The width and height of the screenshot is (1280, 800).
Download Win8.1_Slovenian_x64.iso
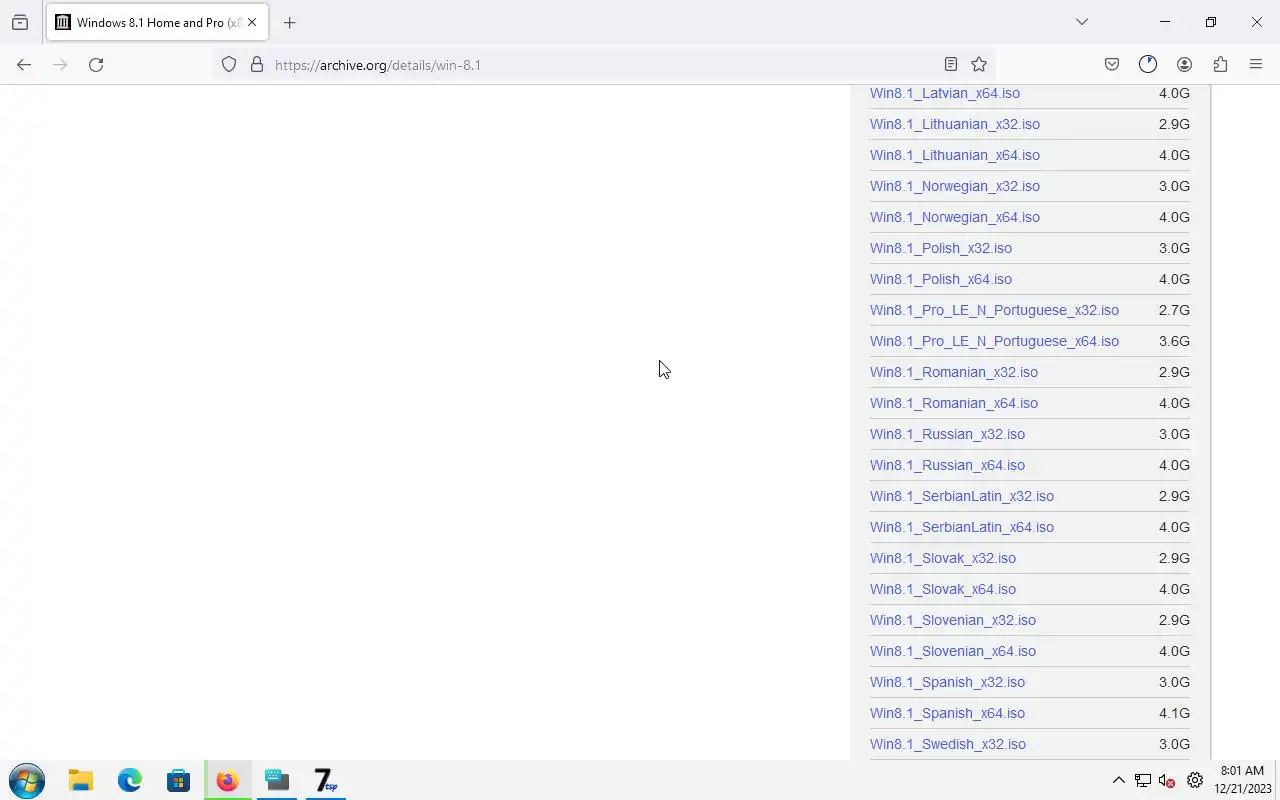pyautogui.click(x=953, y=651)
